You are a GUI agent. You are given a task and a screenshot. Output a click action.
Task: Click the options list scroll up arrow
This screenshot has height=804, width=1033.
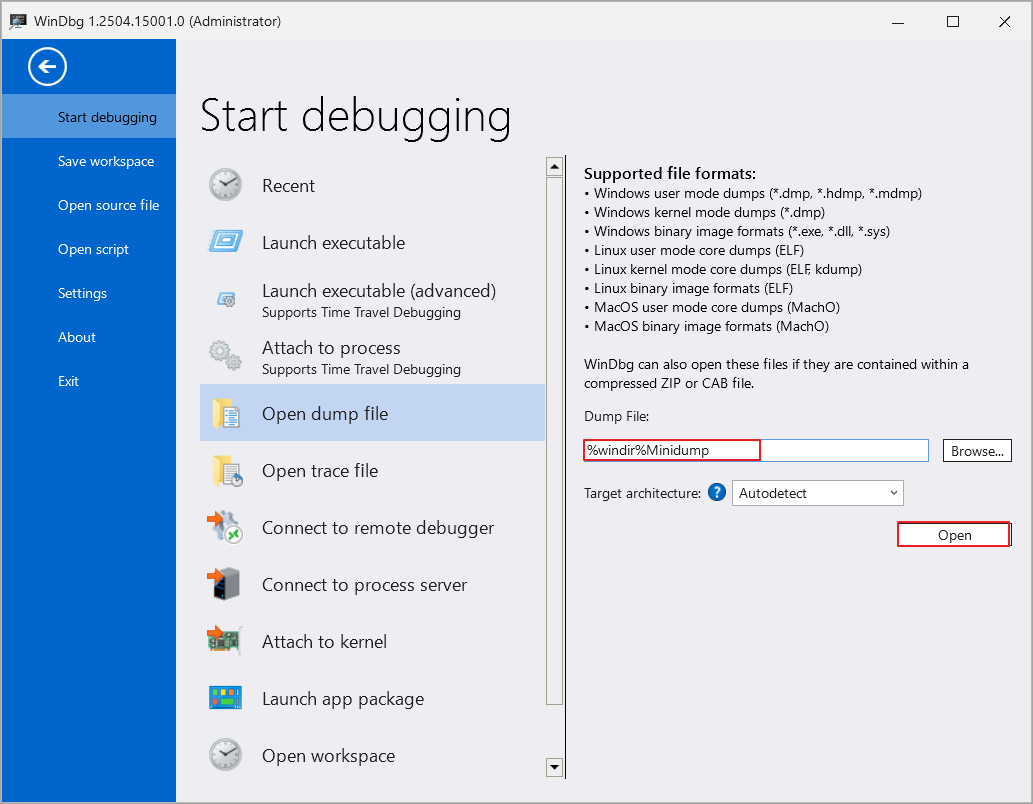coord(554,167)
